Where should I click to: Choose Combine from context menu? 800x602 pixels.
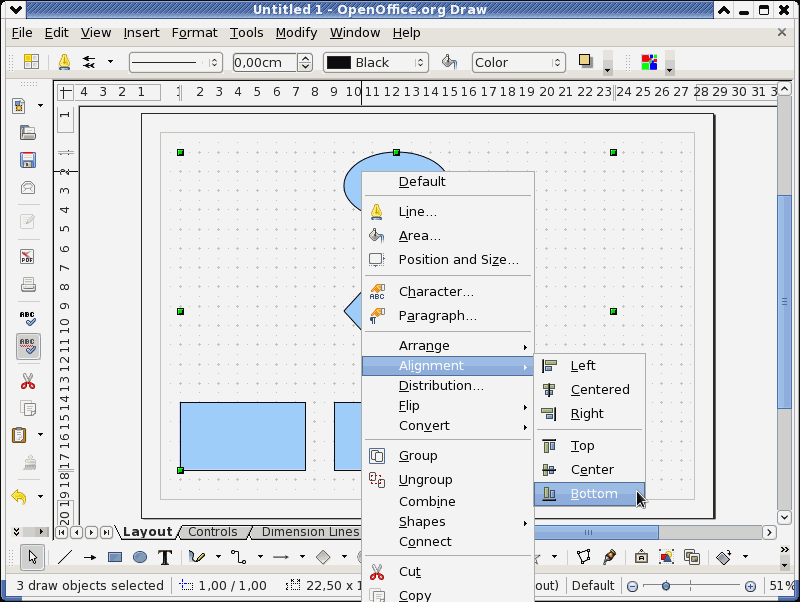point(447,501)
